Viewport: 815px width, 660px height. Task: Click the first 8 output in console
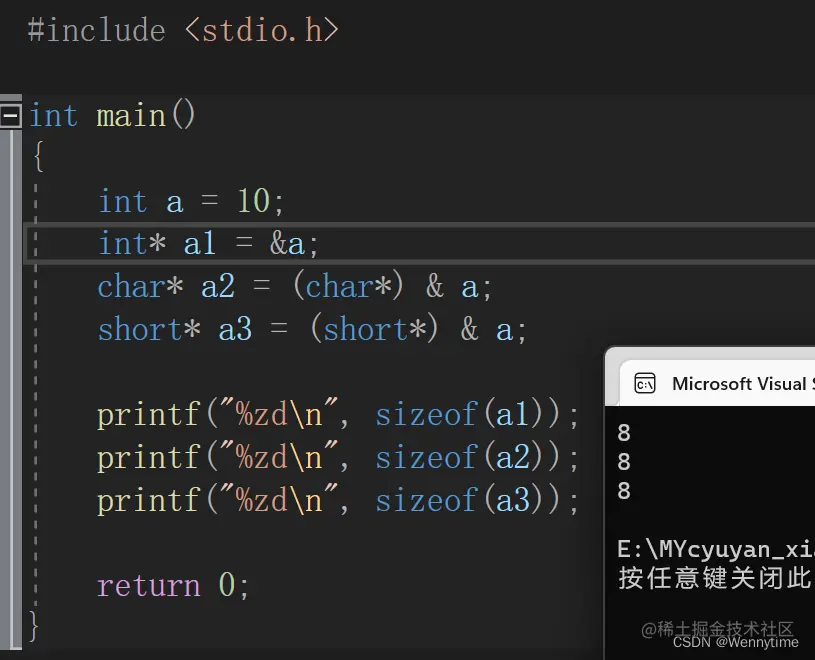point(623,432)
